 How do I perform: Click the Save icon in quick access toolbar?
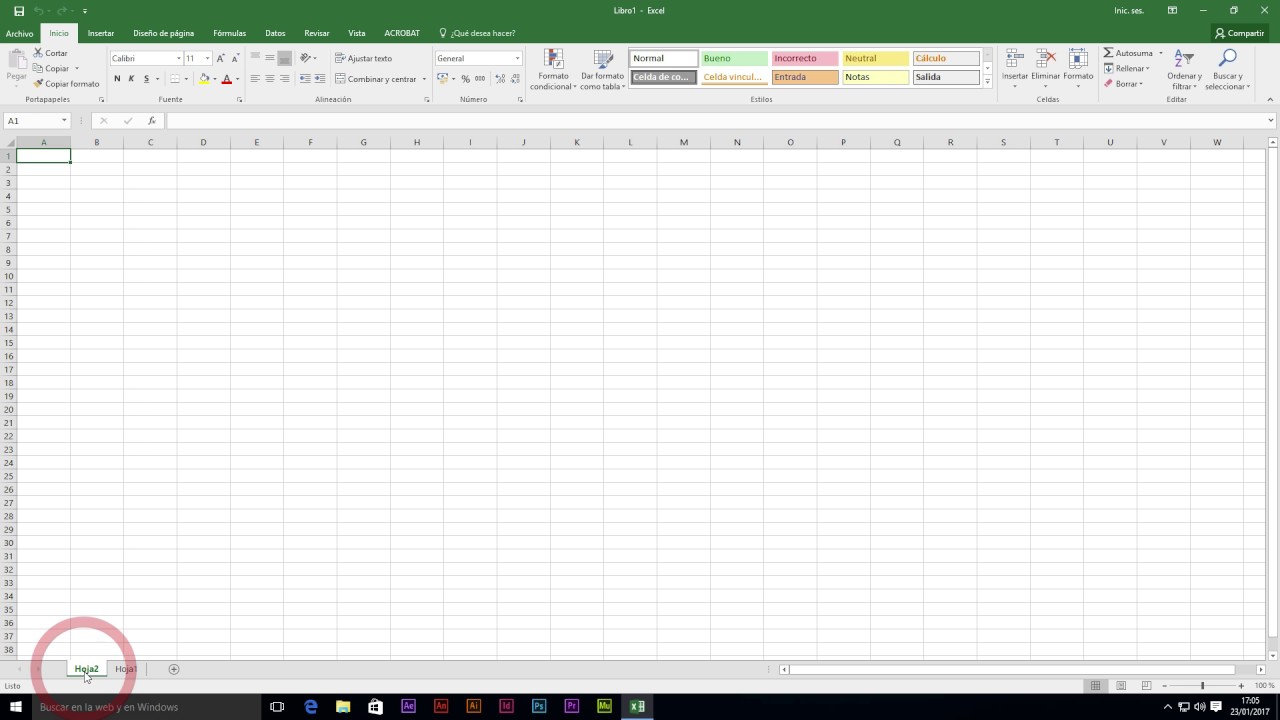[x=19, y=10]
